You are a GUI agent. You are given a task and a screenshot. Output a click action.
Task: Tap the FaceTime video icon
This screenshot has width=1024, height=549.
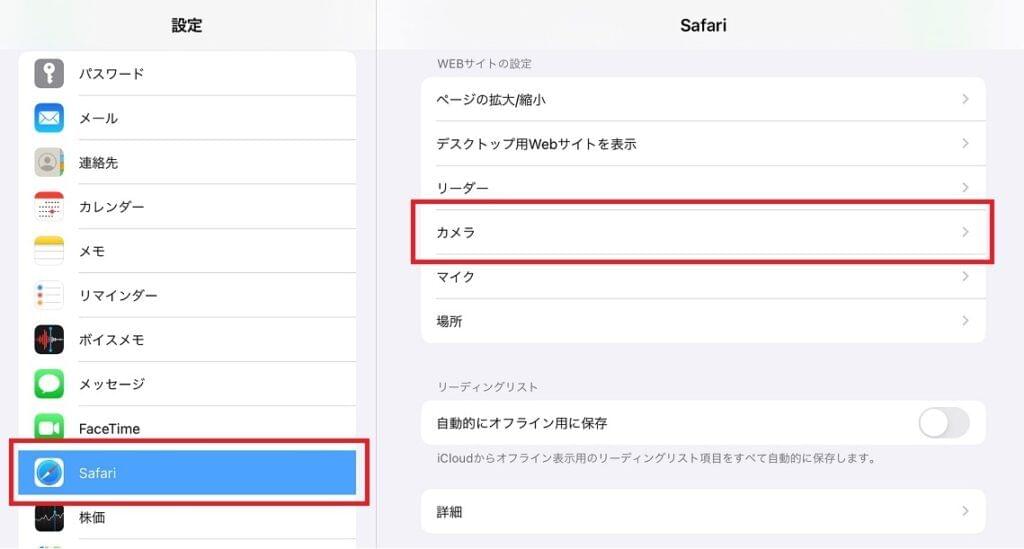pyautogui.click(x=49, y=428)
